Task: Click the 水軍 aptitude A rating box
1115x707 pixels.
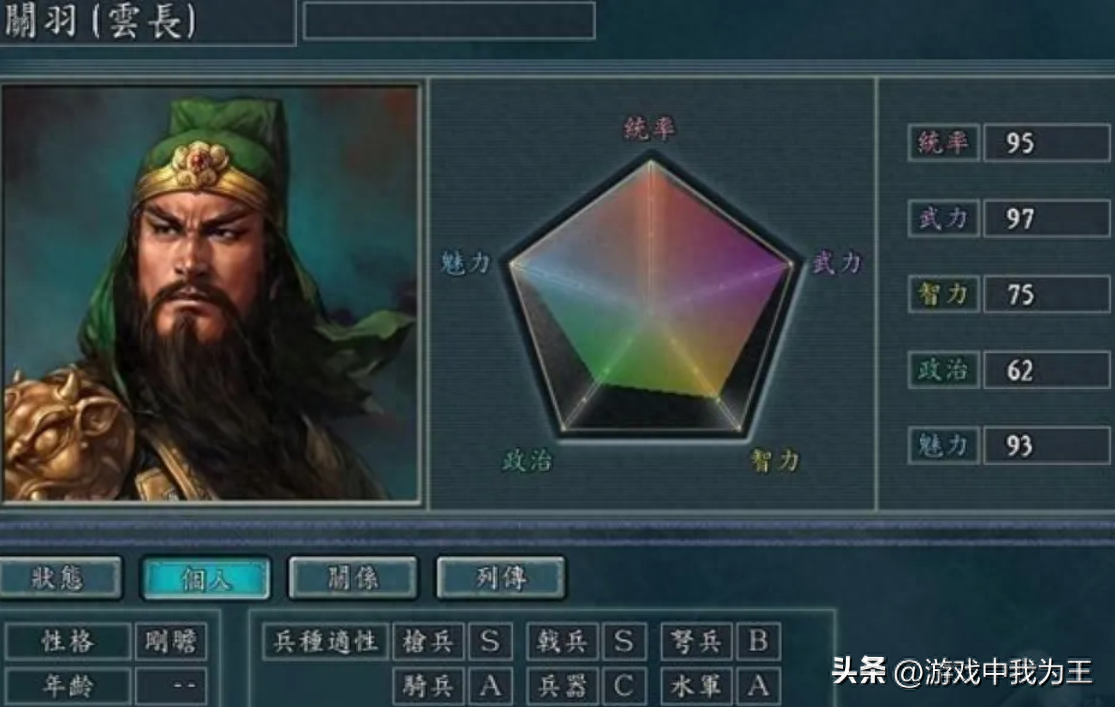Action: [x=758, y=686]
